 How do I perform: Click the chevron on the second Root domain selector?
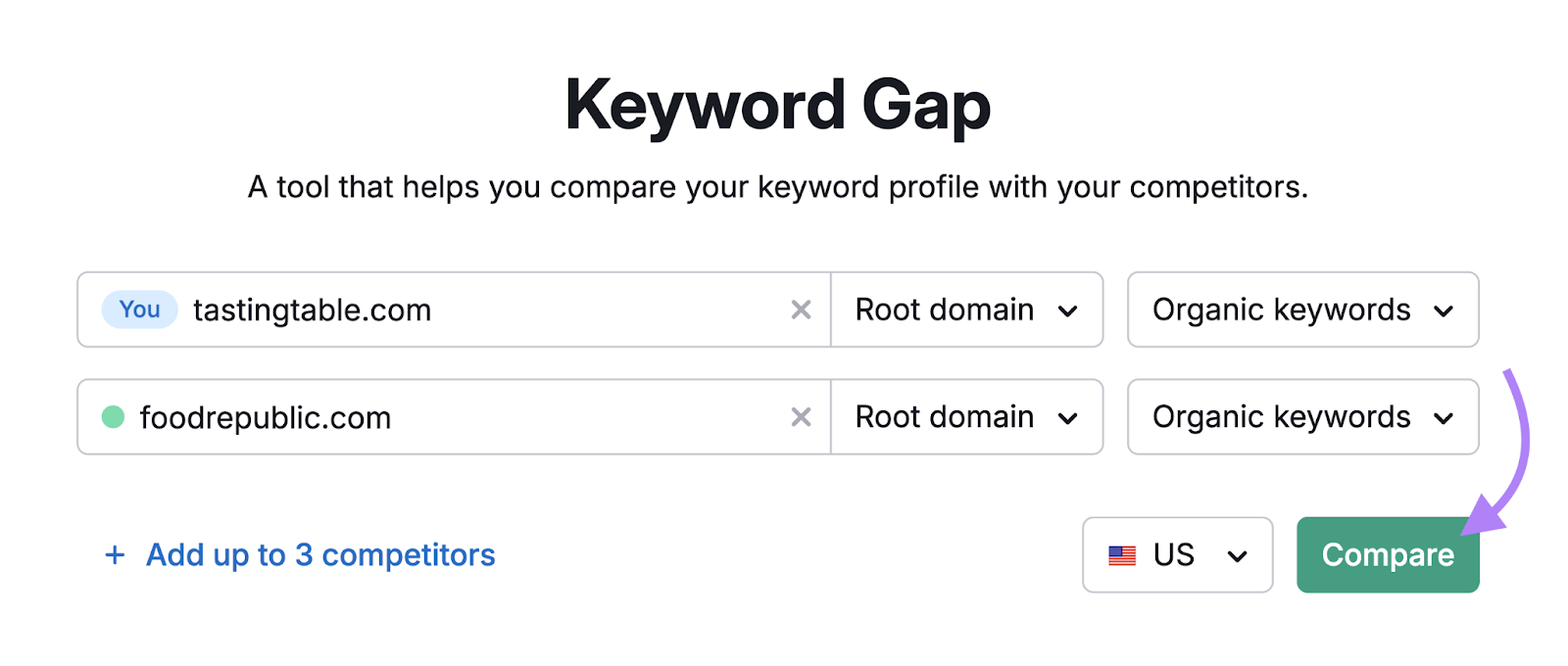click(1069, 417)
